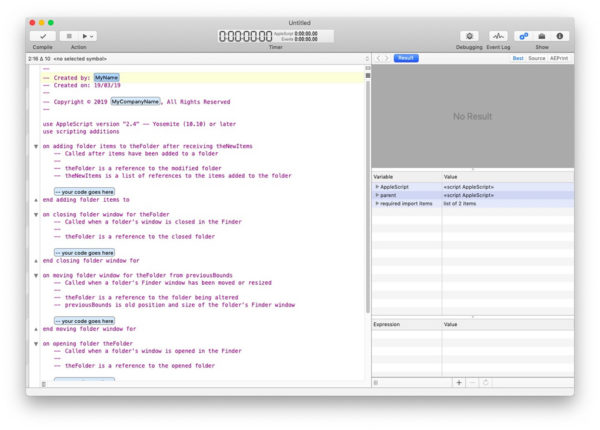Switch result view to Source
The width and height of the screenshot is (600, 430).
click(x=536, y=58)
